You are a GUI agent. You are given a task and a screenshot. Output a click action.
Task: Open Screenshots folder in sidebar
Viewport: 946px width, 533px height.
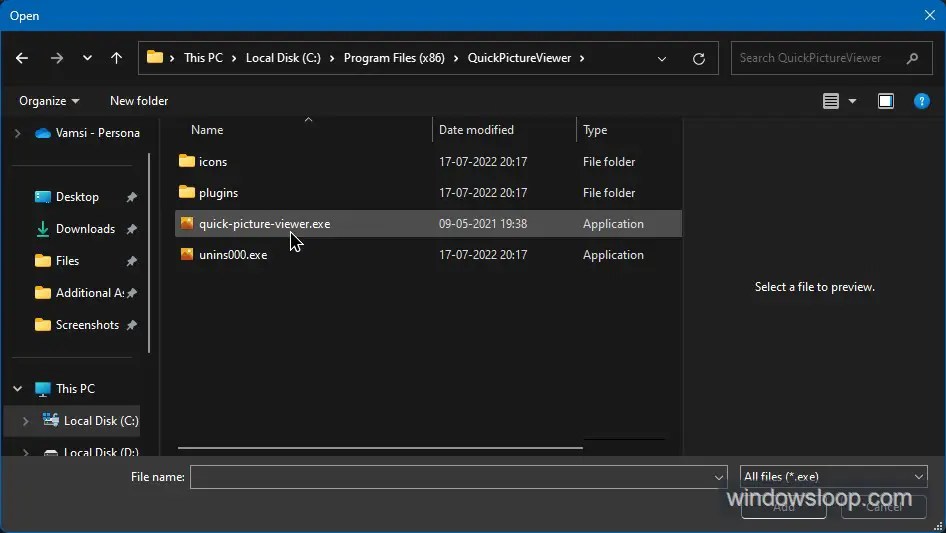pos(77,325)
